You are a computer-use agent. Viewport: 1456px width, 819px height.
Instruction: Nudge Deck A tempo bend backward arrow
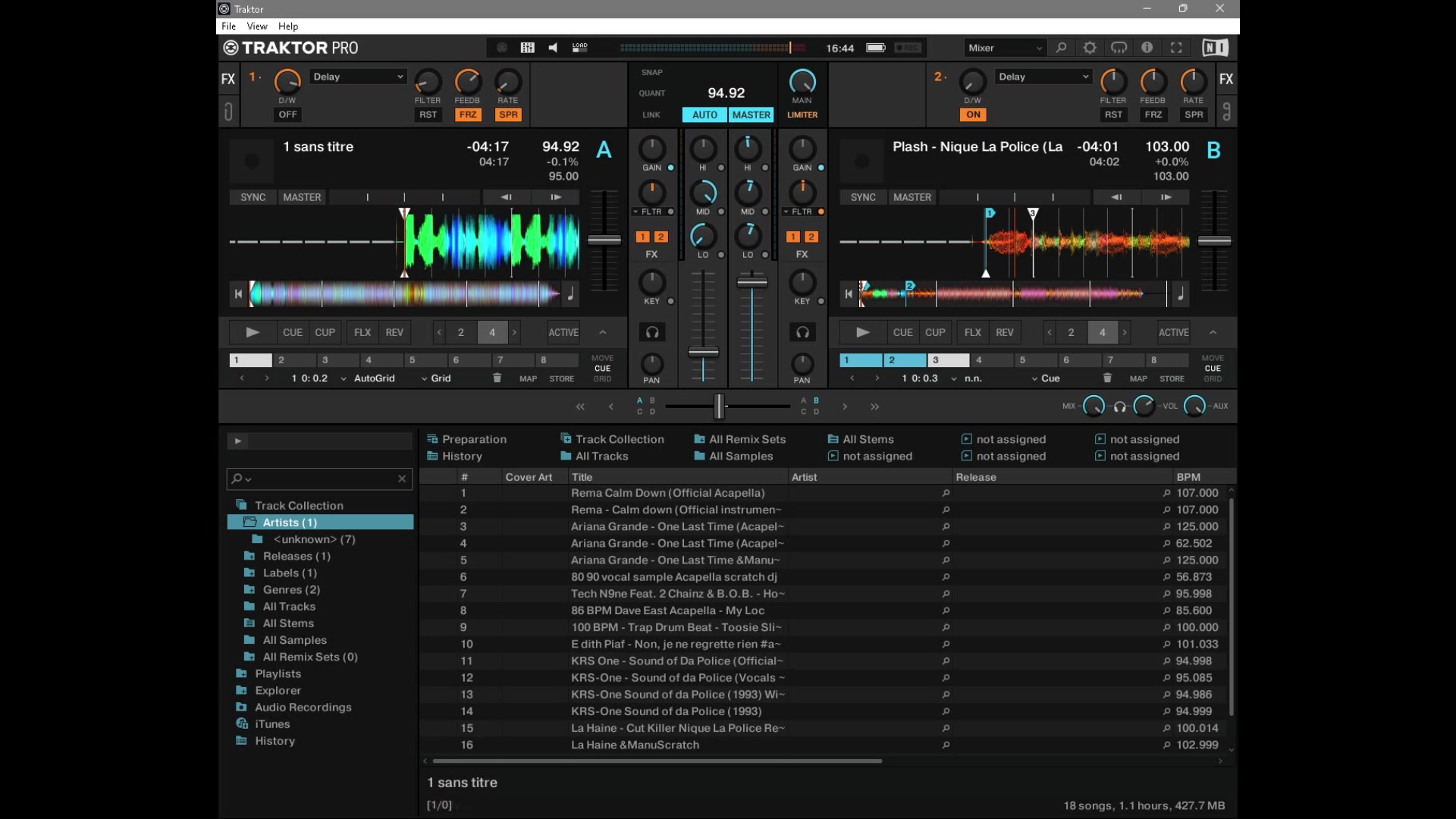[x=506, y=197]
